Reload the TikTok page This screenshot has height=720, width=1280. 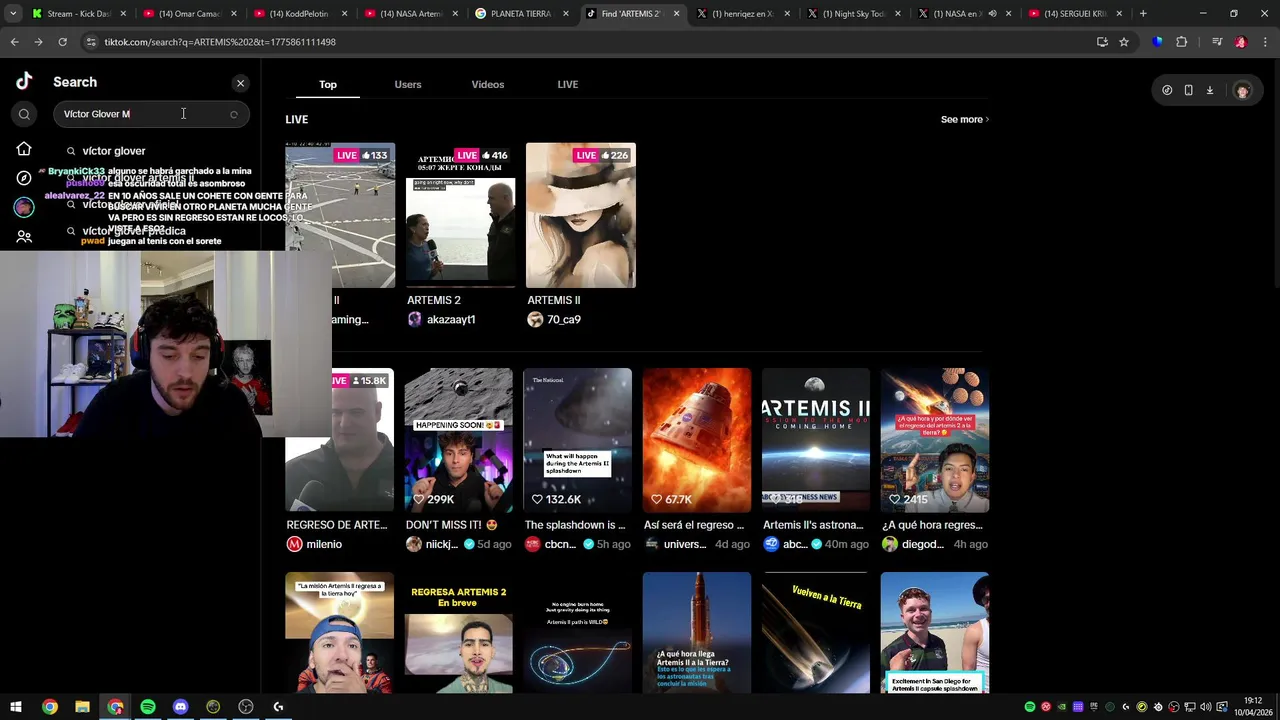[x=62, y=42]
